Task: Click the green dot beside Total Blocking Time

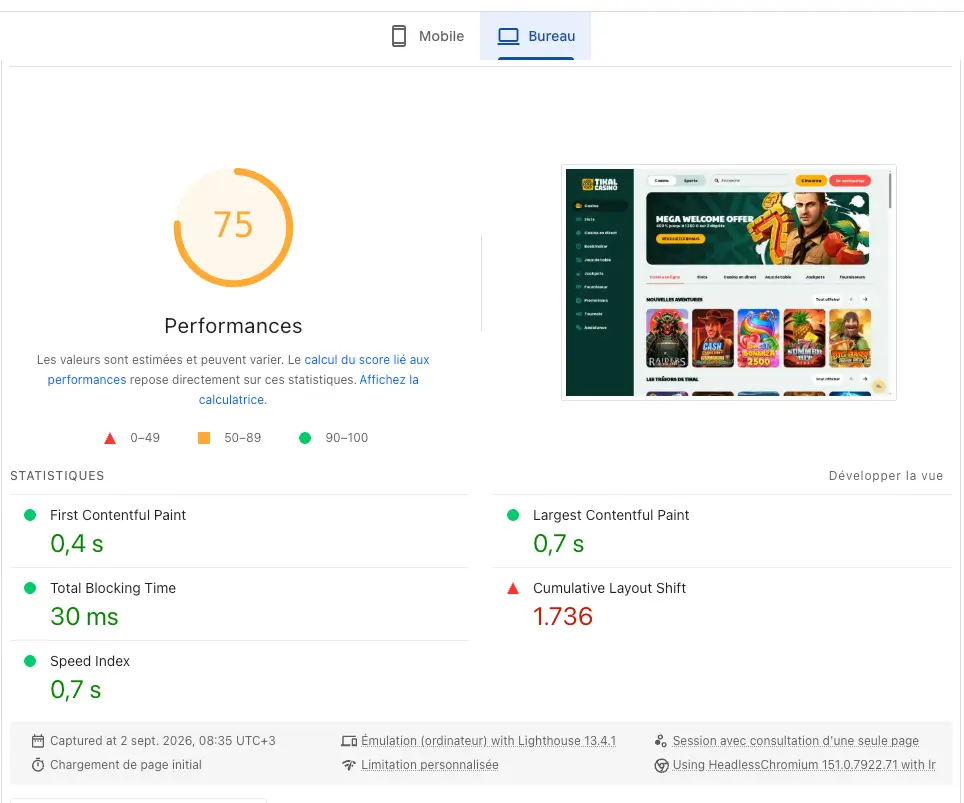Action: (30, 588)
